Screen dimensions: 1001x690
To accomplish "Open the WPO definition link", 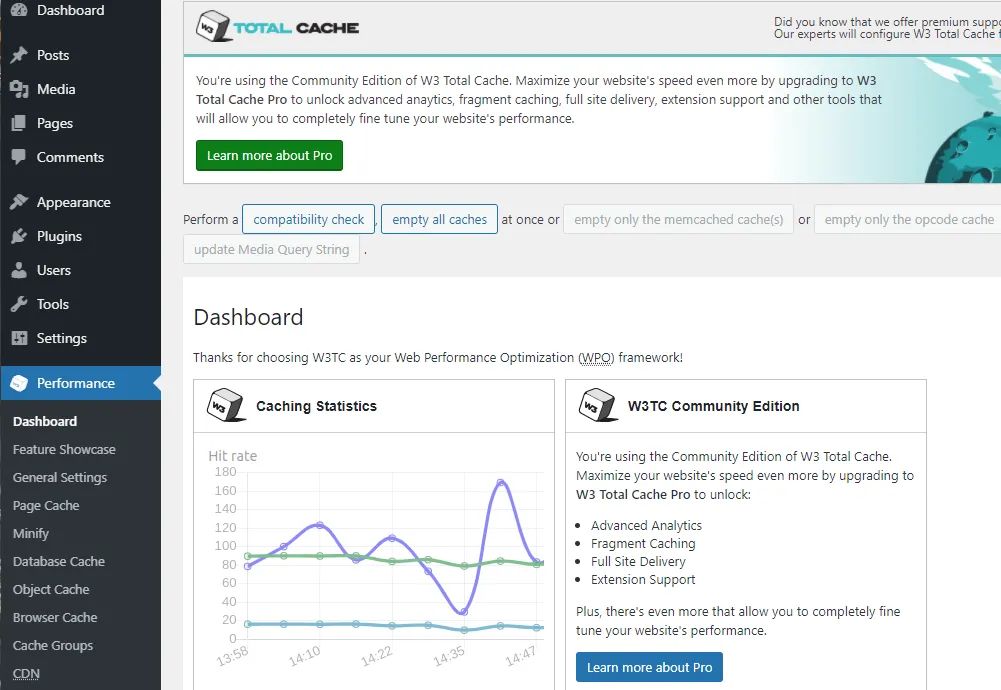I will pyautogui.click(x=596, y=357).
